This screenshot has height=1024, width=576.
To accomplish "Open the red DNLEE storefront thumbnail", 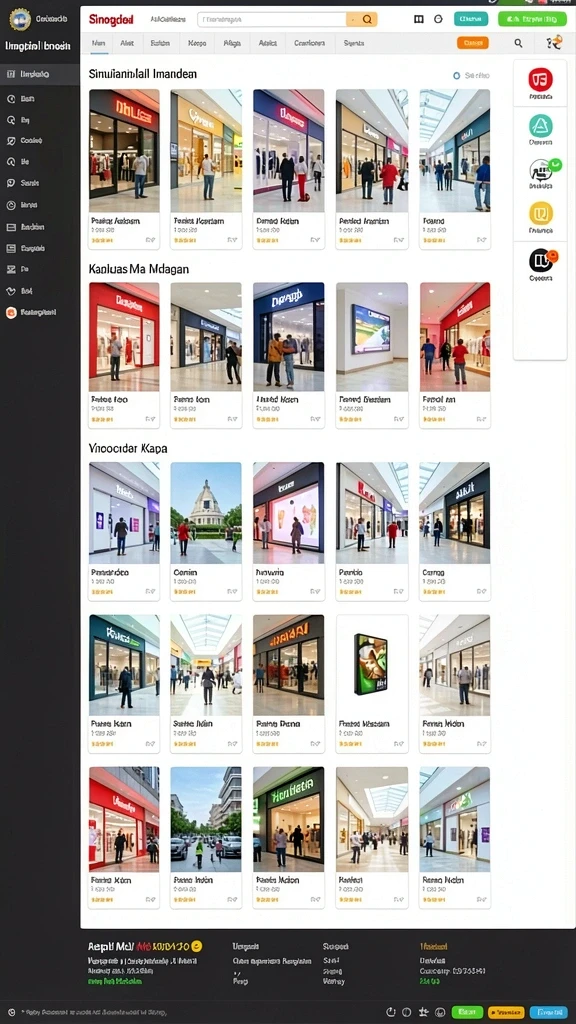I will (124, 150).
